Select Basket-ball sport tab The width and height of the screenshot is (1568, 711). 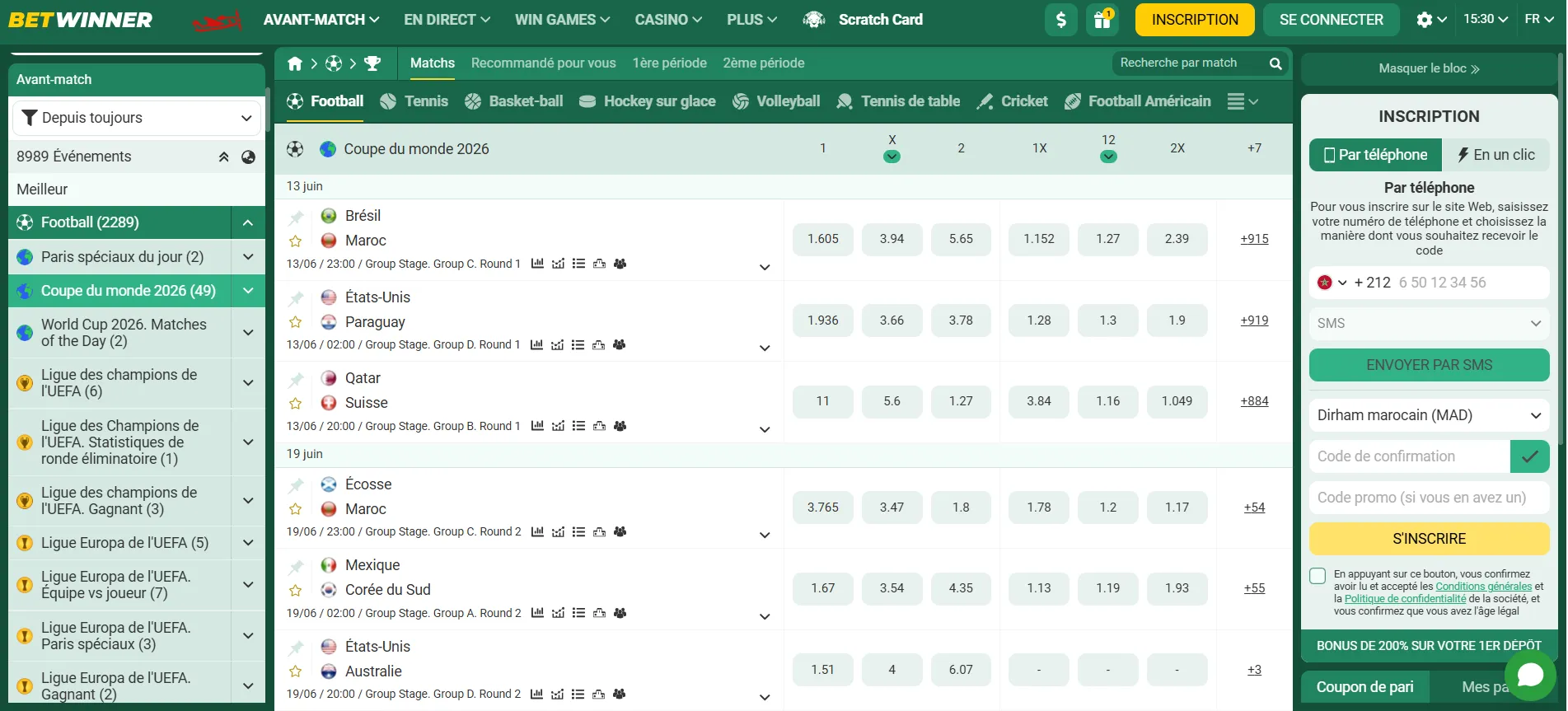514,101
